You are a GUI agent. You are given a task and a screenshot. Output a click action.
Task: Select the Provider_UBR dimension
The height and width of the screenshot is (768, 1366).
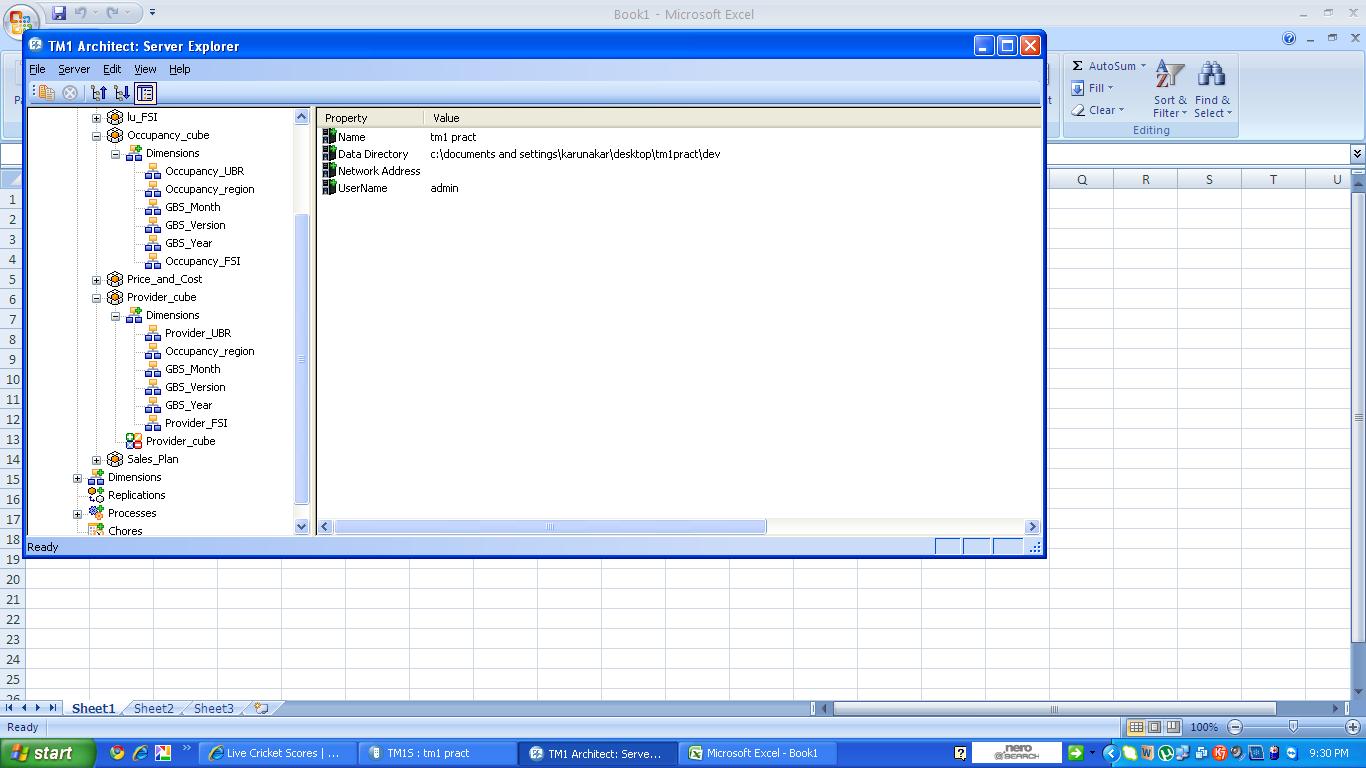click(x=198, y=333)
